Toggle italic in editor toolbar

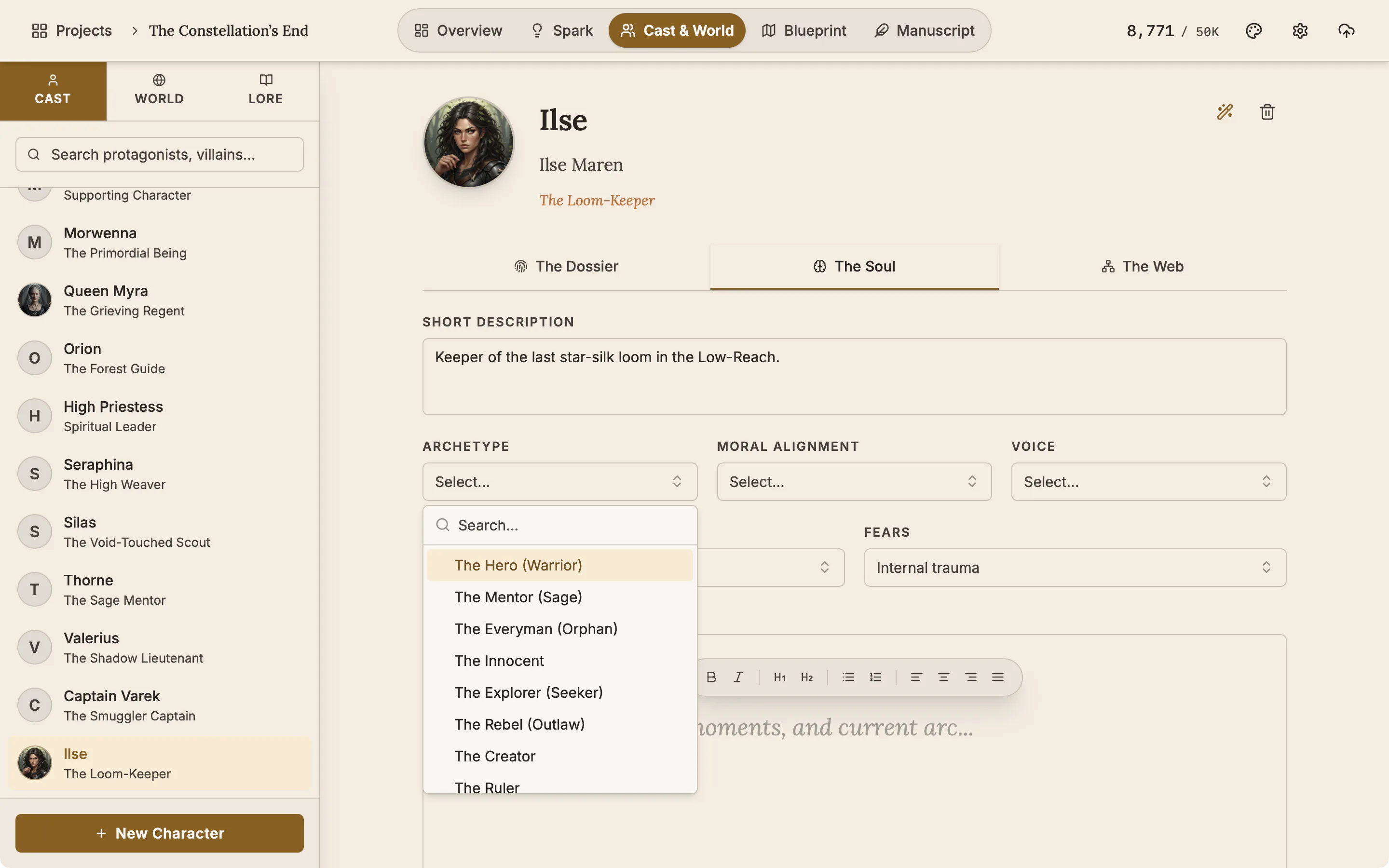738,677
